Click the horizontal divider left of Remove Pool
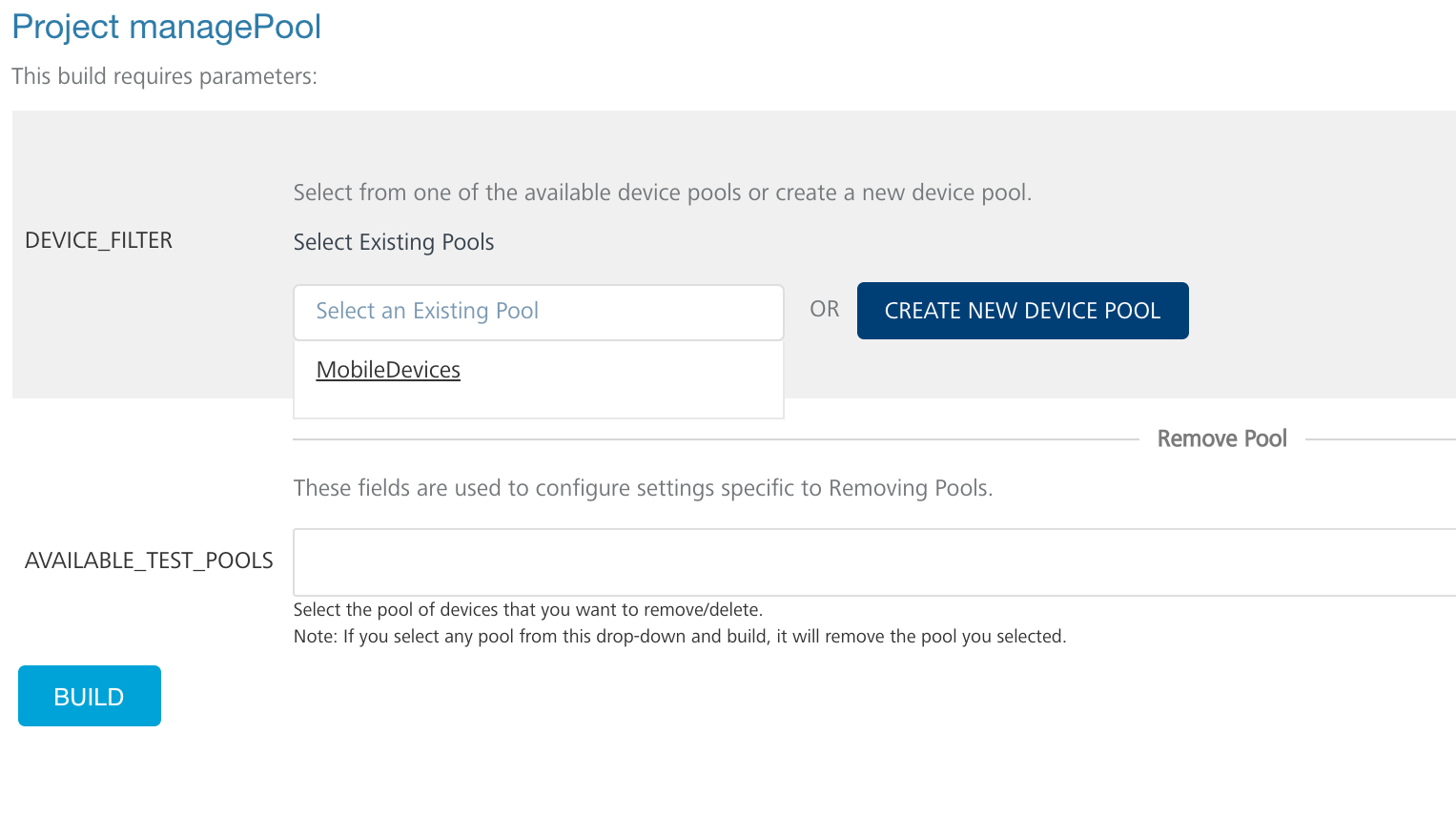 (x=715, y=439)
